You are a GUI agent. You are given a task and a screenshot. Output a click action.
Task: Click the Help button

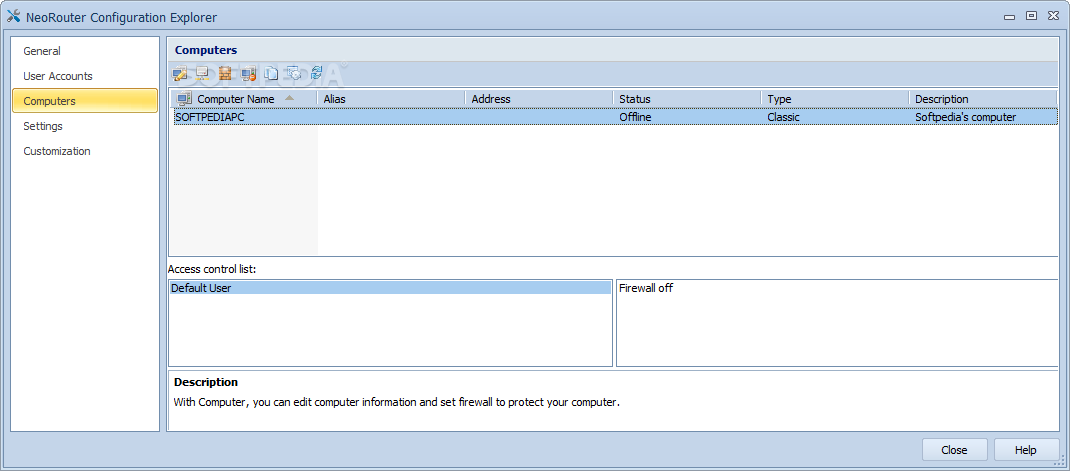[x=1026, y=450]
